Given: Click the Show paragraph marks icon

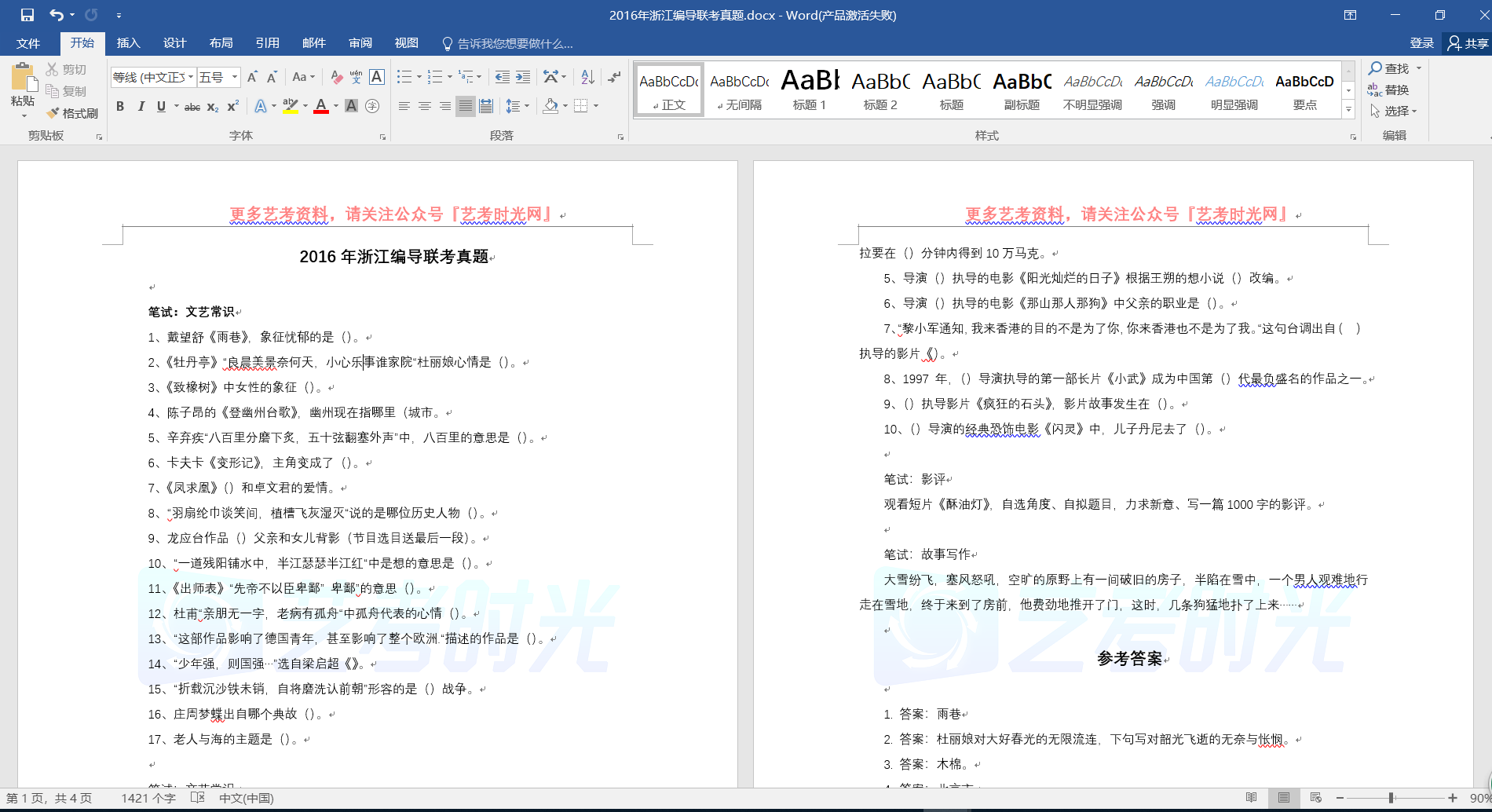Looking at the screenshot, I should click(614, 77).
